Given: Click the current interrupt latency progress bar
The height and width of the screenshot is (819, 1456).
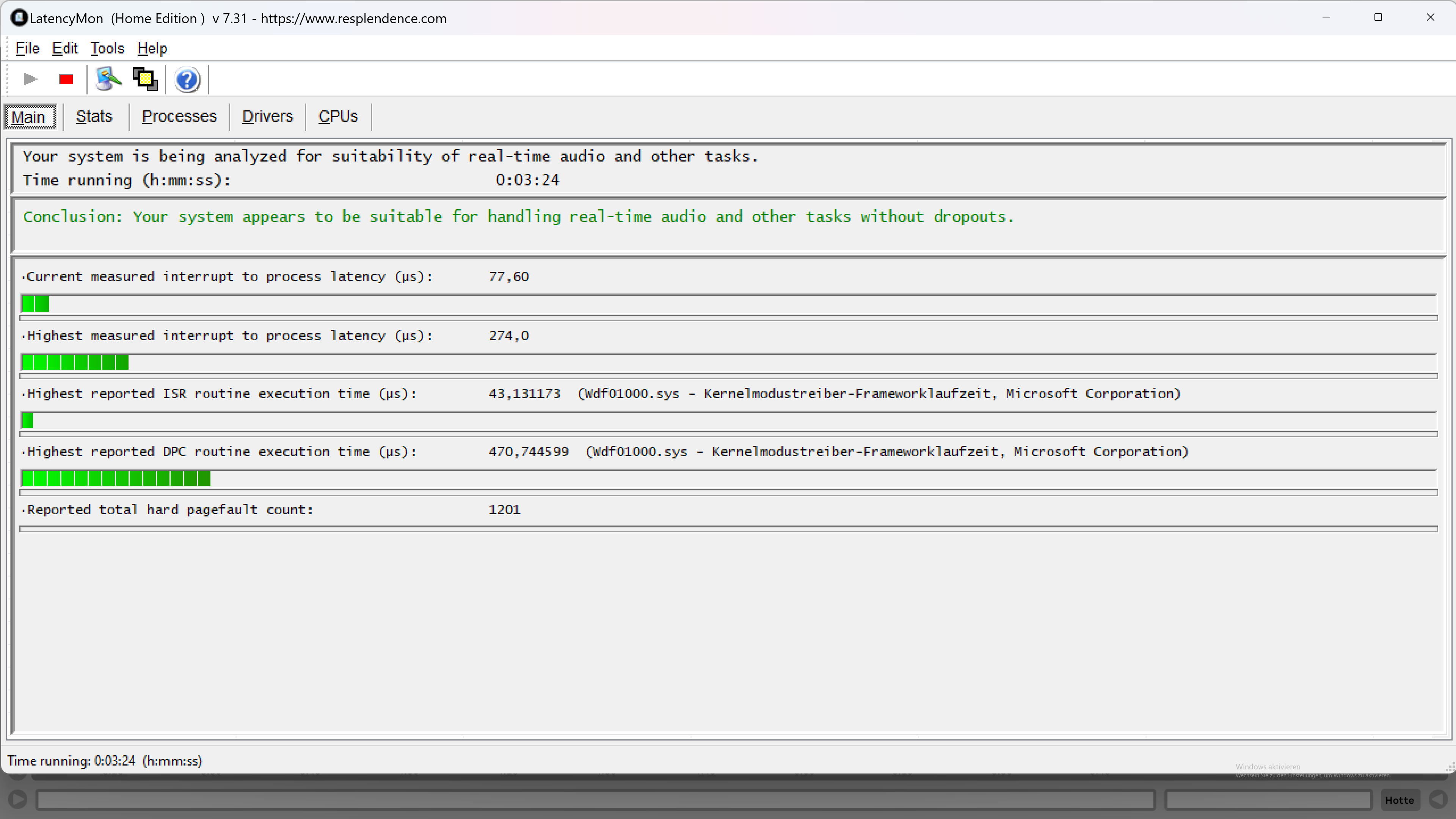Looking at the screenshot, I should (728, 304).
